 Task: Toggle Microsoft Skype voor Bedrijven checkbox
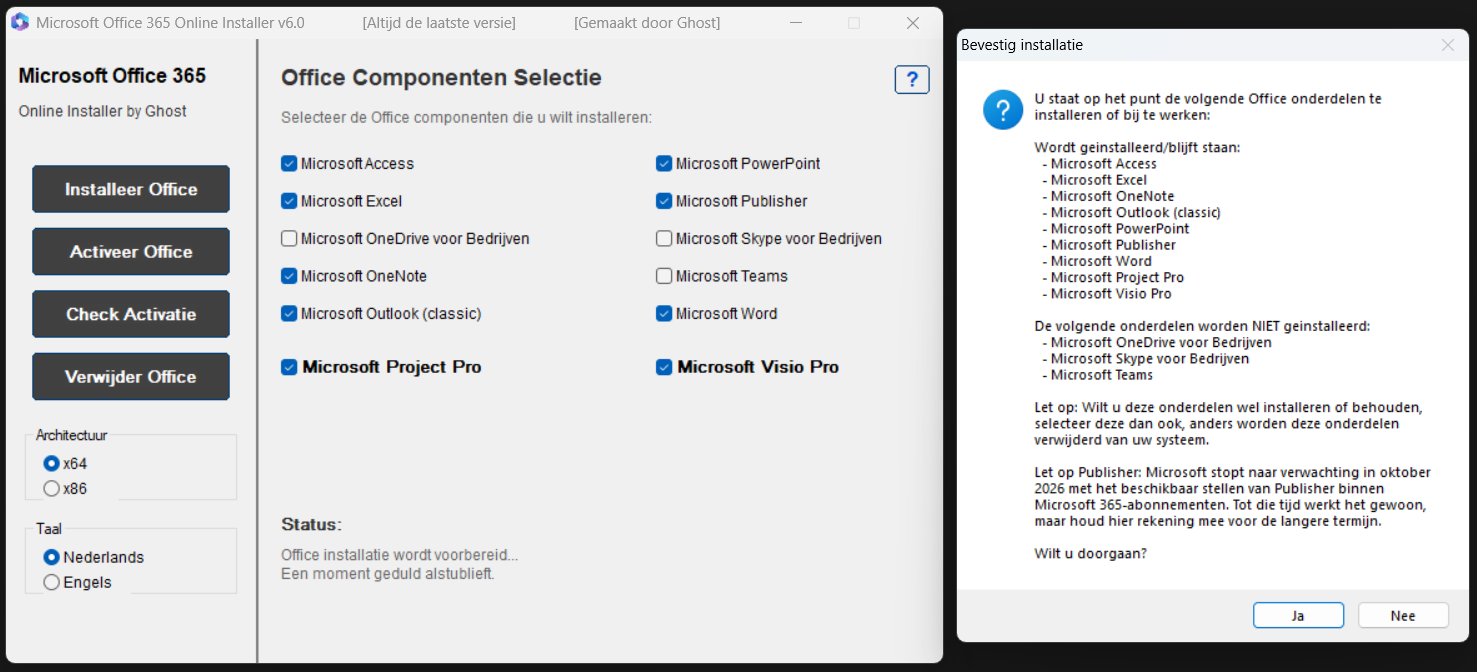click(x=664, y=239)
